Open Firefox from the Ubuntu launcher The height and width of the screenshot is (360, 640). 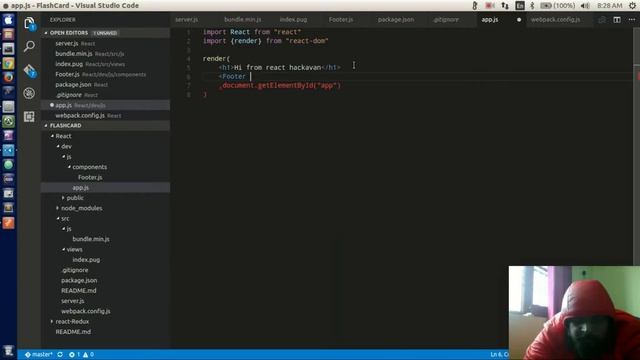click(x=8, y=77)
